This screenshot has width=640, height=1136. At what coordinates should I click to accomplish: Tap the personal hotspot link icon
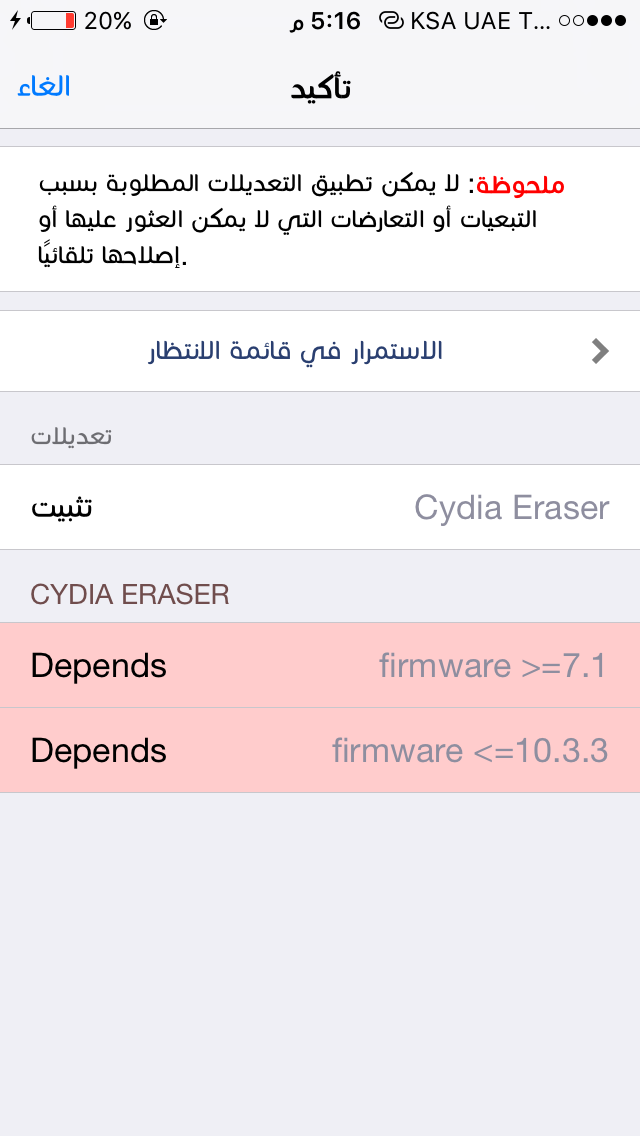click(x=391, y=22)
